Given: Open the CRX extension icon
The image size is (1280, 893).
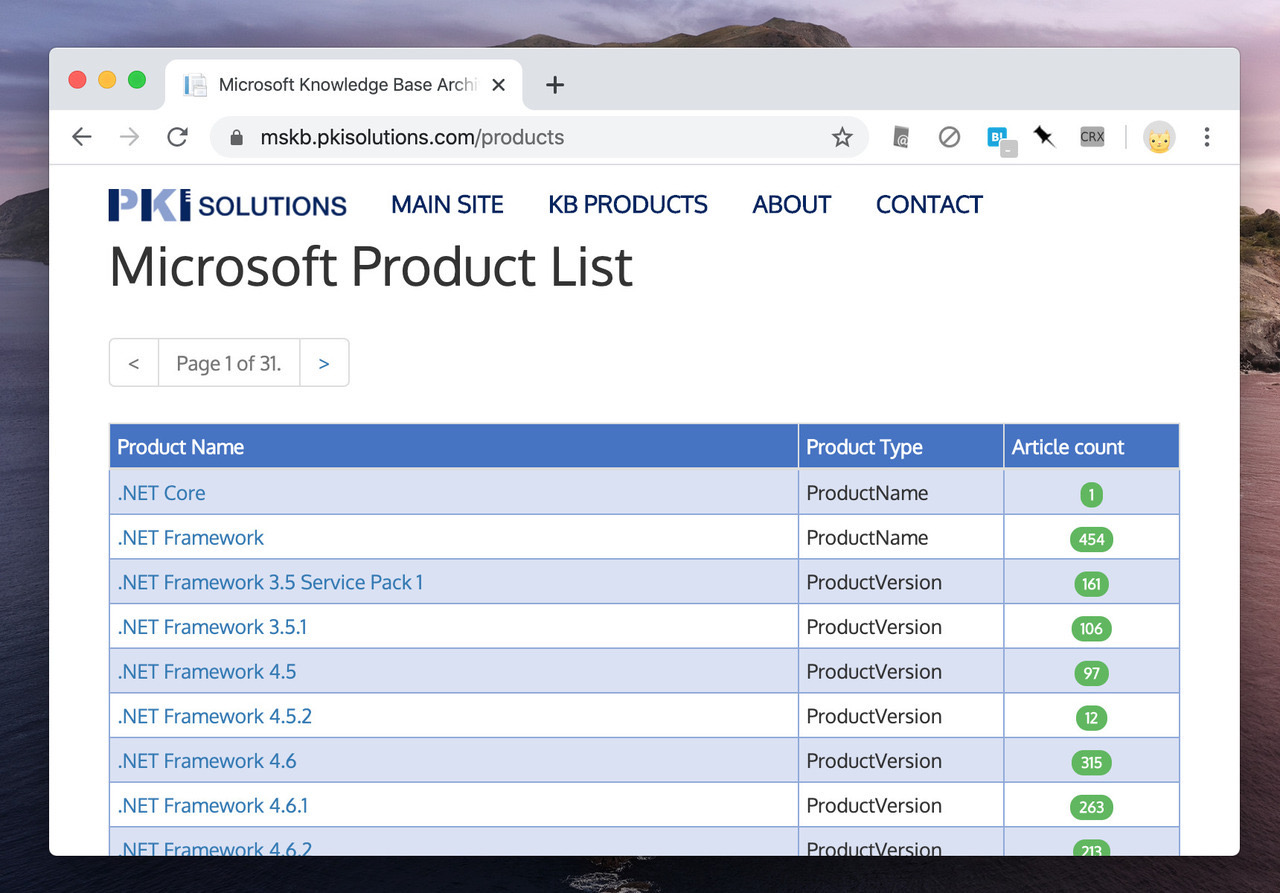Looking at the screenshot, I should (1092, 137).
